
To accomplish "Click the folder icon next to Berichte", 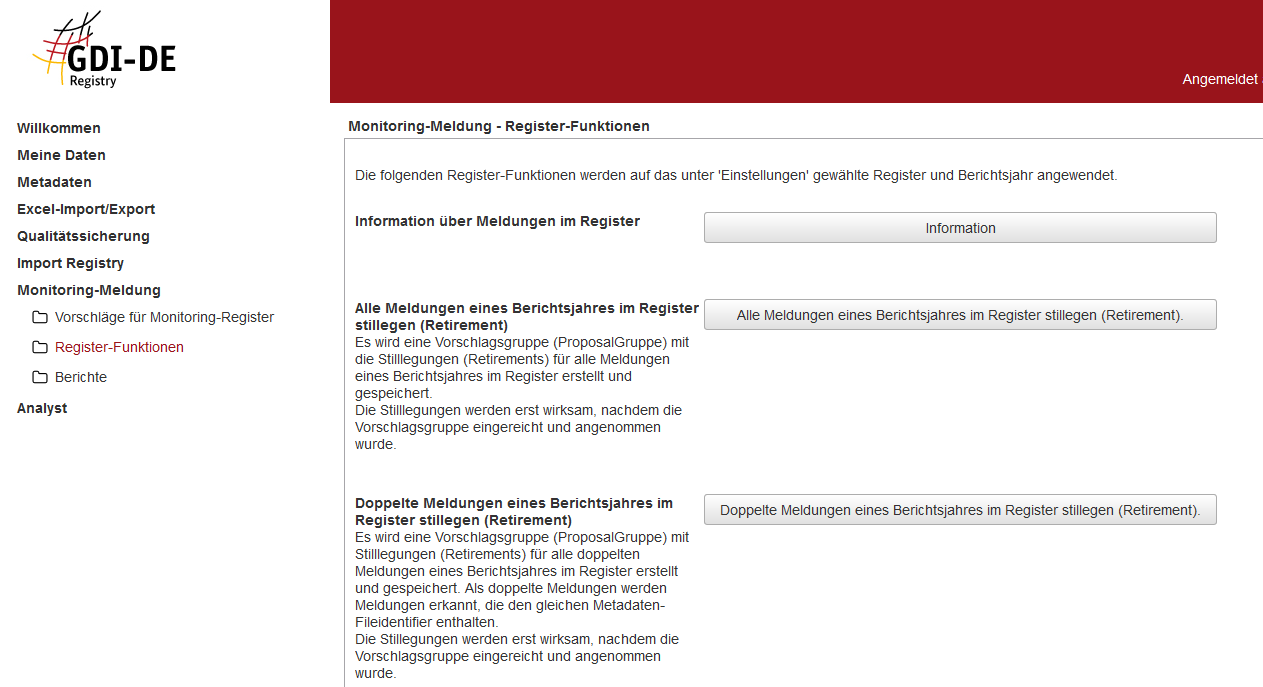I will 40,378.
